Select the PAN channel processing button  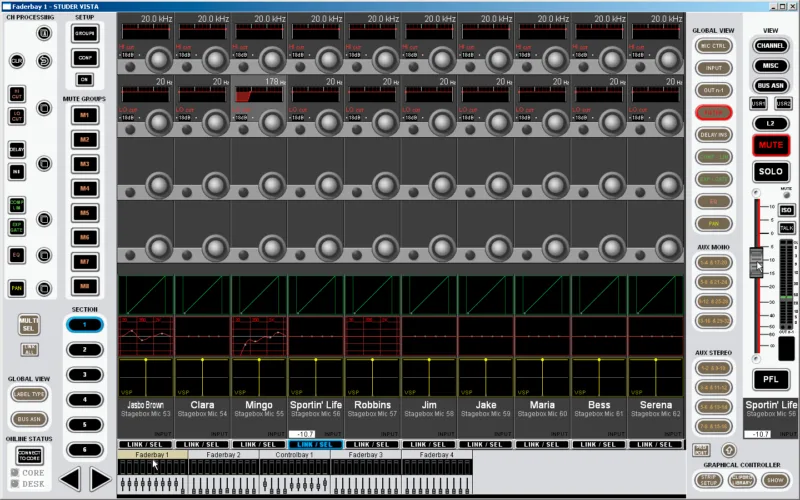[16, 288]
